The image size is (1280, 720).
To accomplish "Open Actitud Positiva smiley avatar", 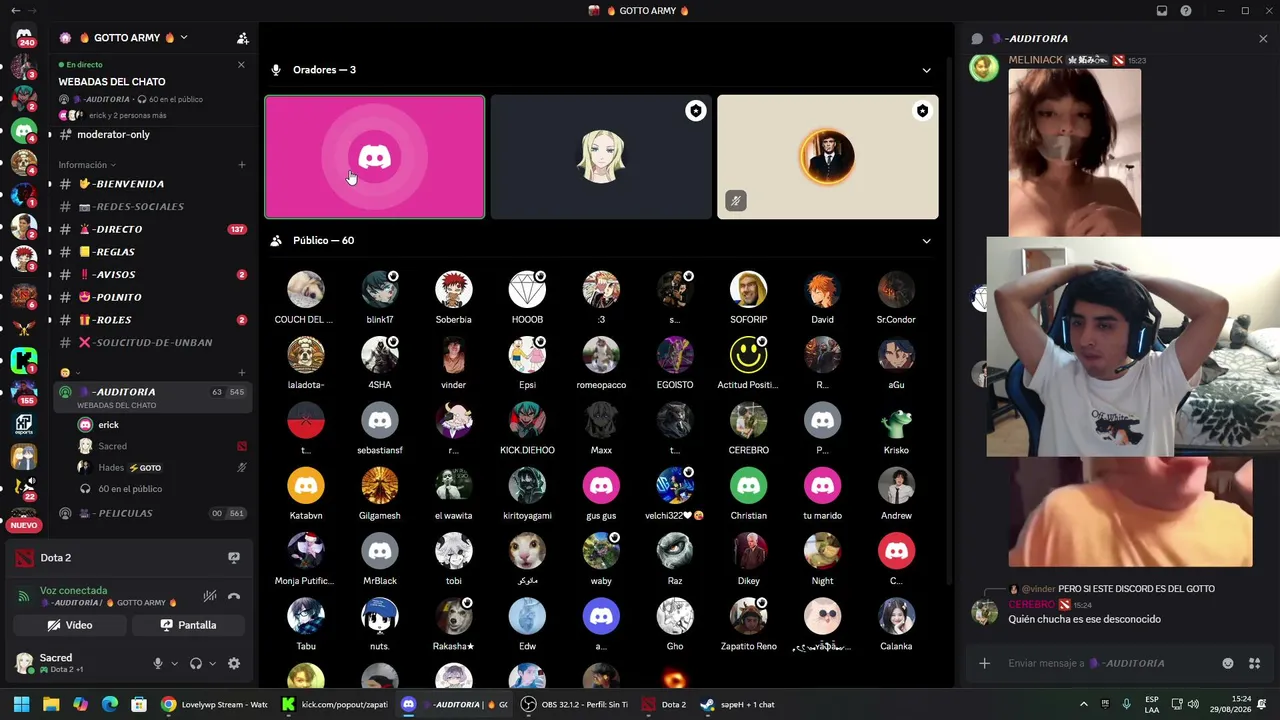I will [x=749, y=355].
